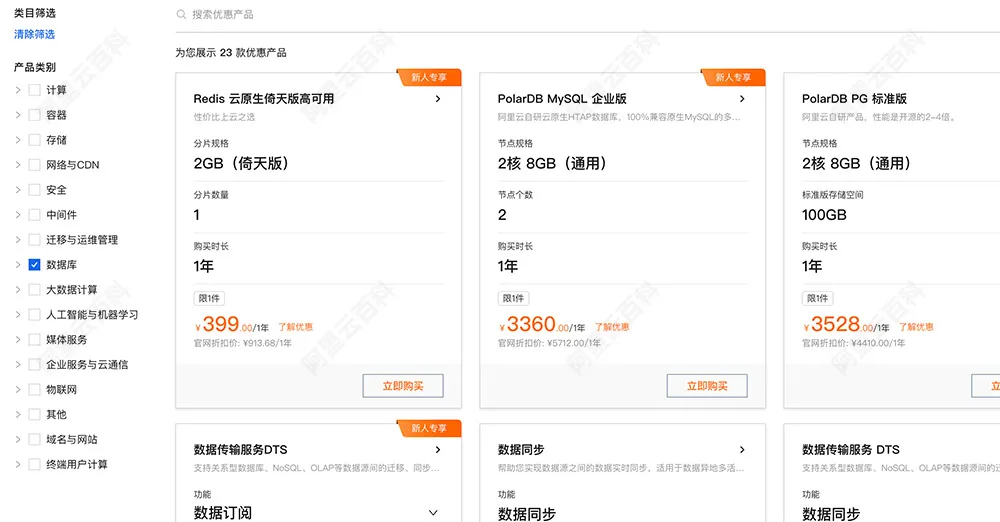Click the Redis 云原生倚天版高可用 title

[264, 99]
